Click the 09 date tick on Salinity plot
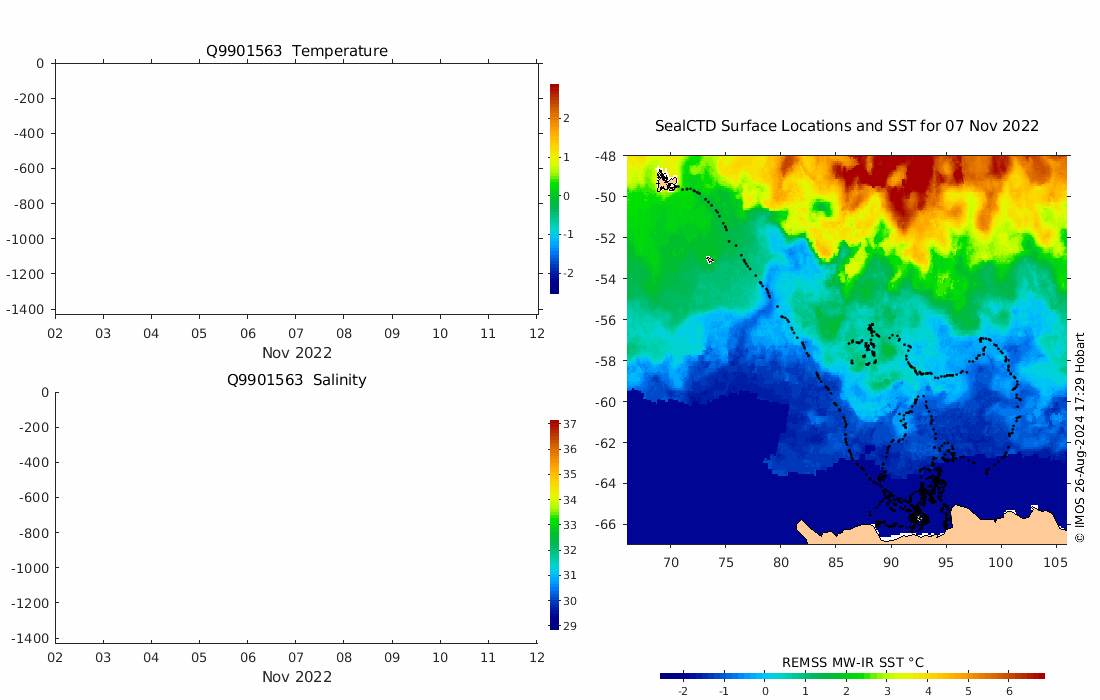The height and width of the screenshot is (700, 1100). point(392,658)
